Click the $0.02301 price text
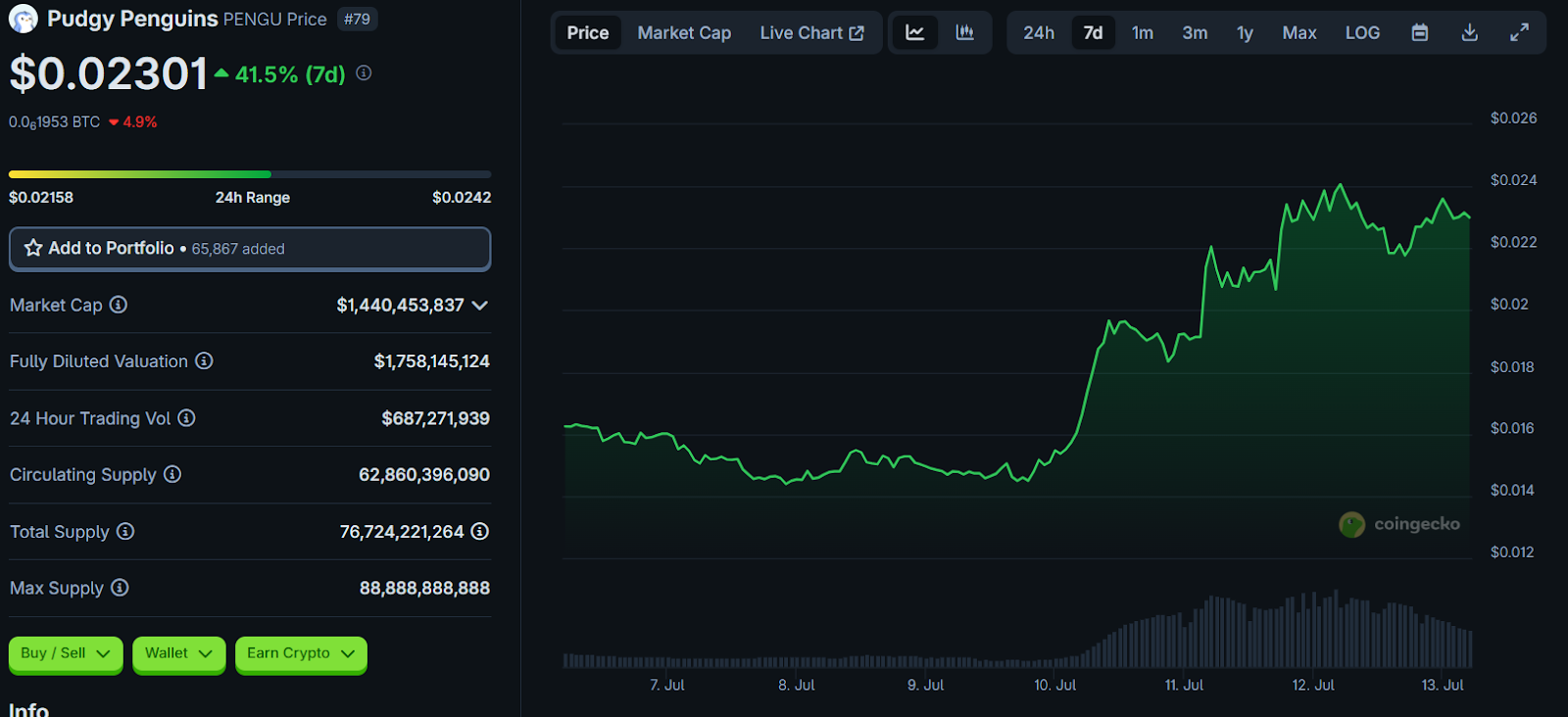Image resolution: width=1568 pixels, height=717 pixels. point(109,74)
